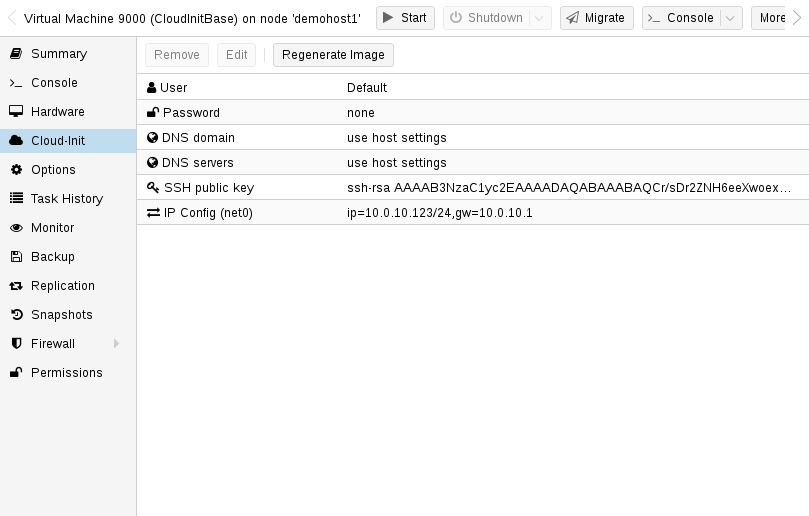809x516 pixels.
Task: Select the Replication arrows icon
Action: pos(16,285)
